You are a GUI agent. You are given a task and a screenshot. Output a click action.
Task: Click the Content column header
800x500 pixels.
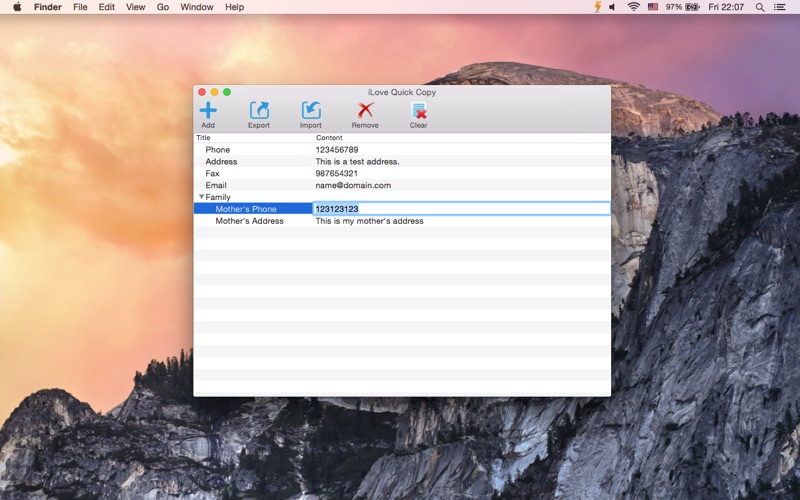pos(462,138)
